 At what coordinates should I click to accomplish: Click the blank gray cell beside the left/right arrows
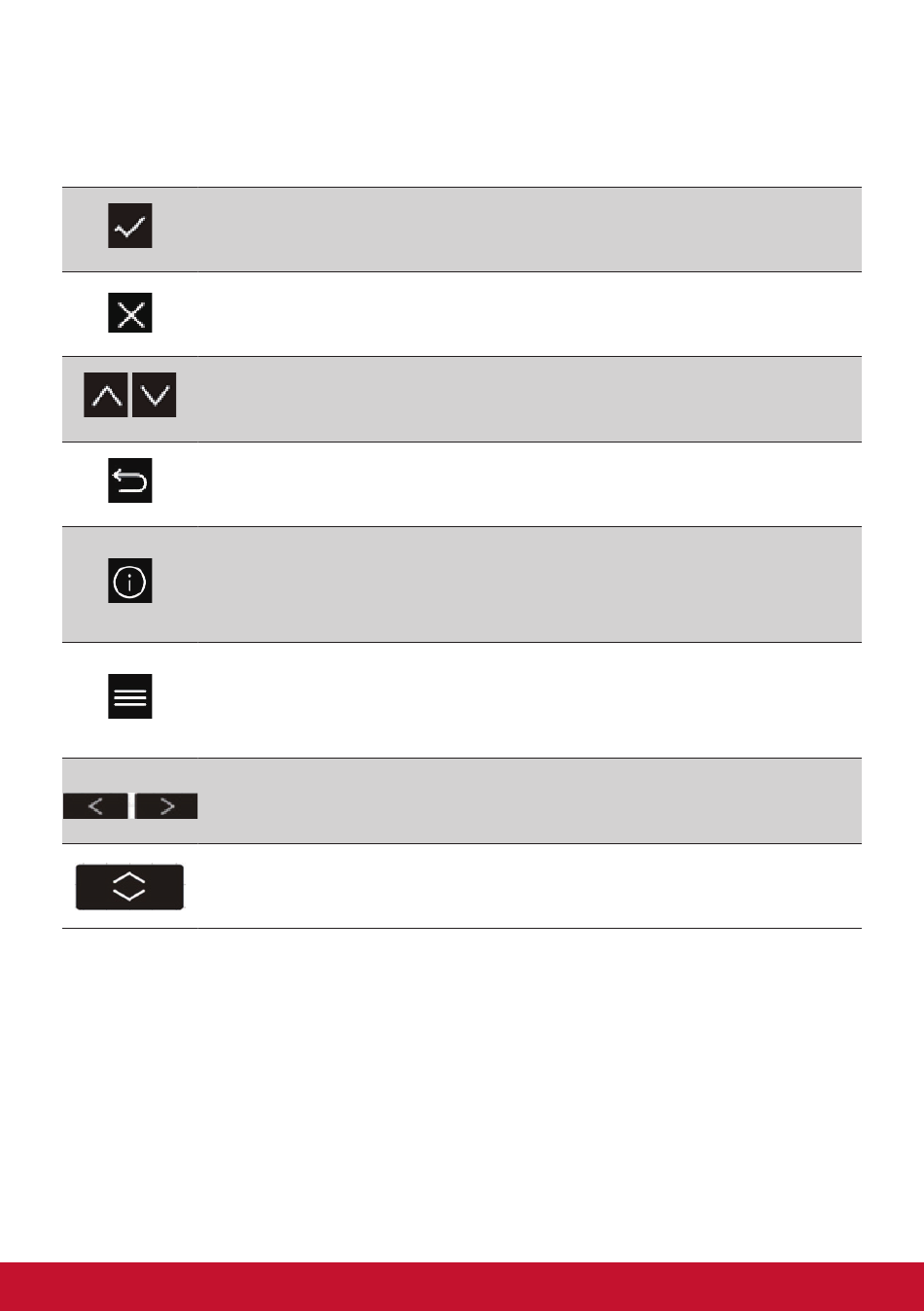(x=528, y=800)
